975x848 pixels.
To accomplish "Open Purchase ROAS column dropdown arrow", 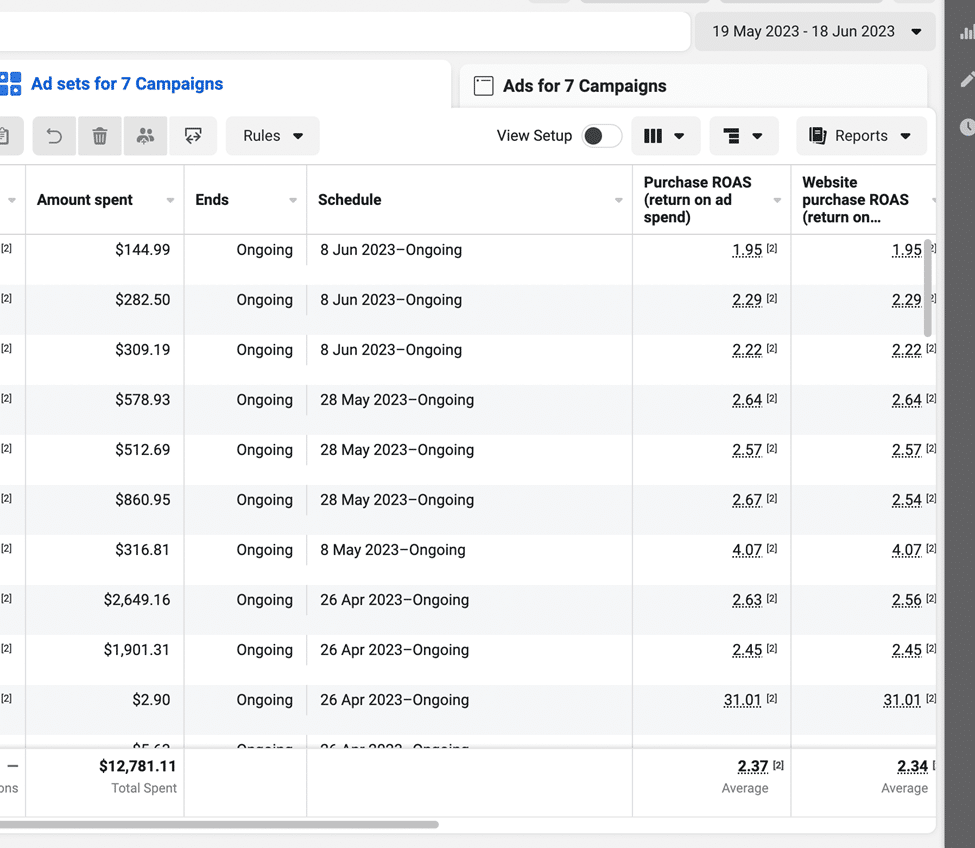I will click(x=777, y=200).
